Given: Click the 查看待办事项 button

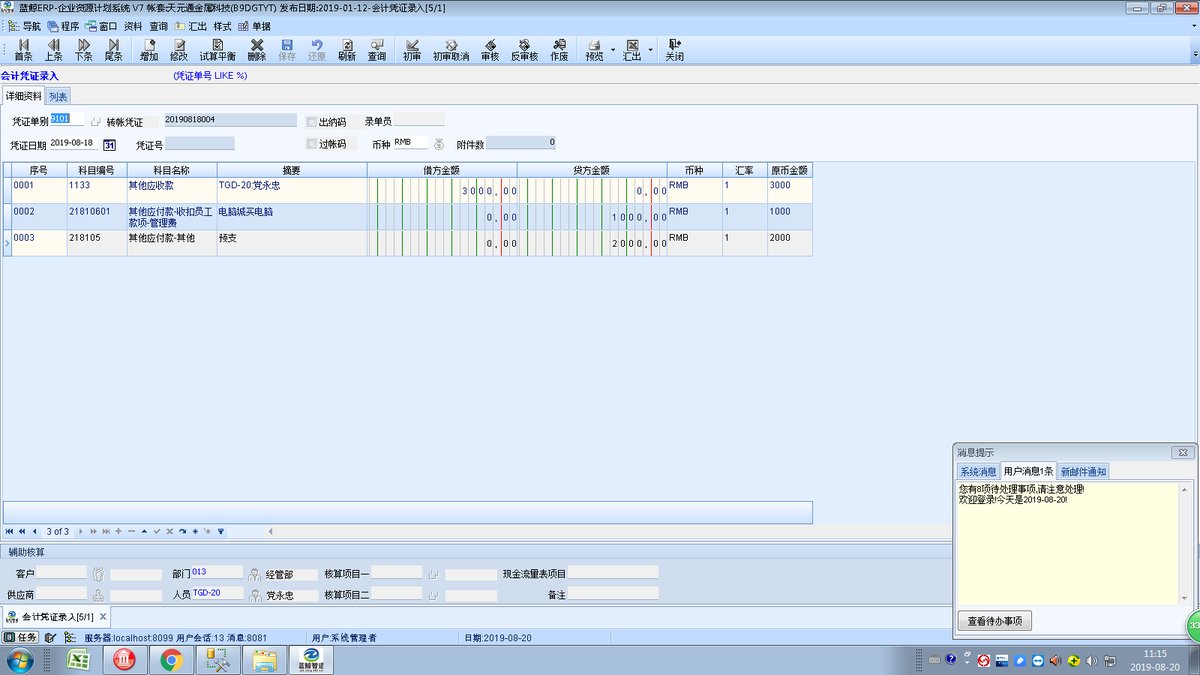Looking at the screenshot, I should click(994, 621).
